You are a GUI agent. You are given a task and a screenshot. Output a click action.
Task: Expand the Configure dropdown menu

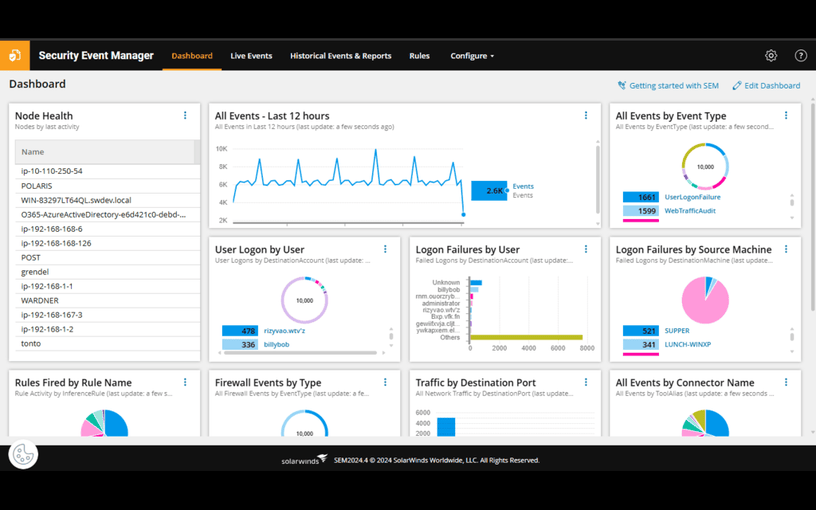tap(472, 56)
